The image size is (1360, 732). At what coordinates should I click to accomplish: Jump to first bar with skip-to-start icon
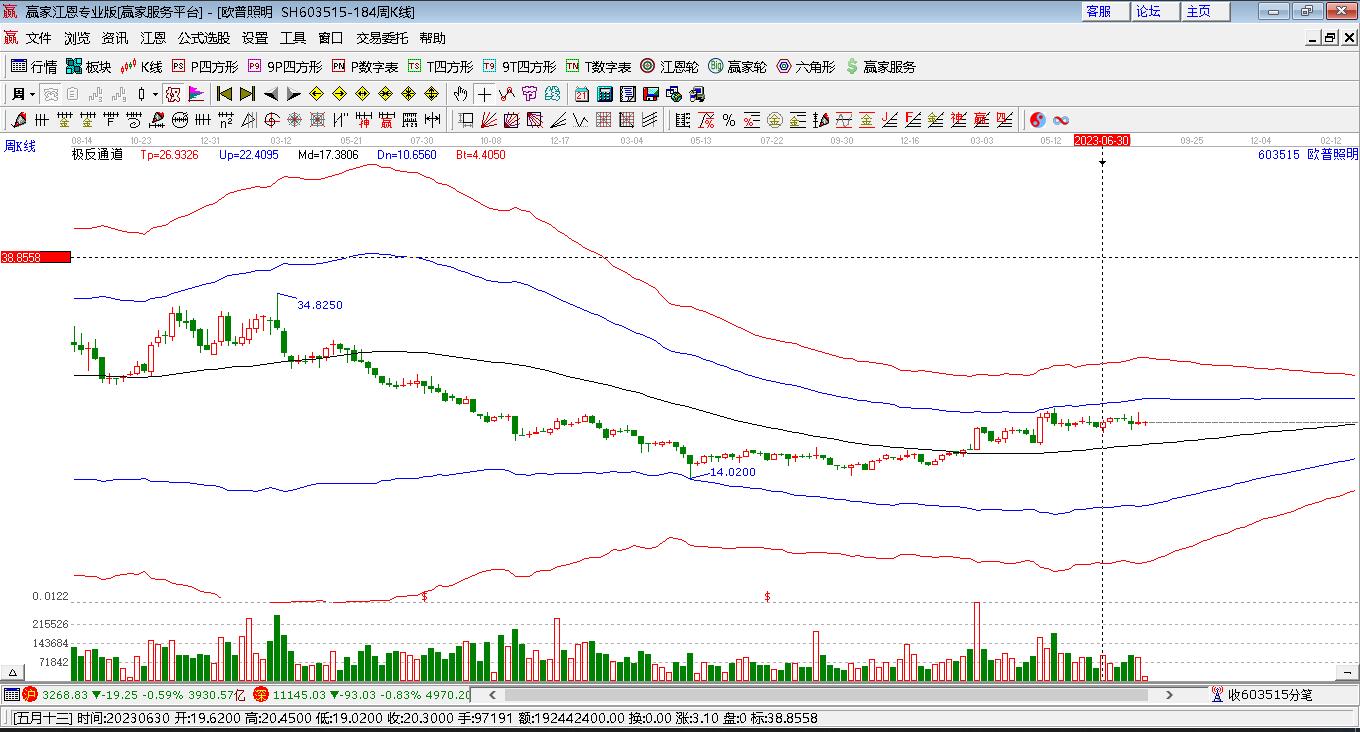[x=224, y=94]
